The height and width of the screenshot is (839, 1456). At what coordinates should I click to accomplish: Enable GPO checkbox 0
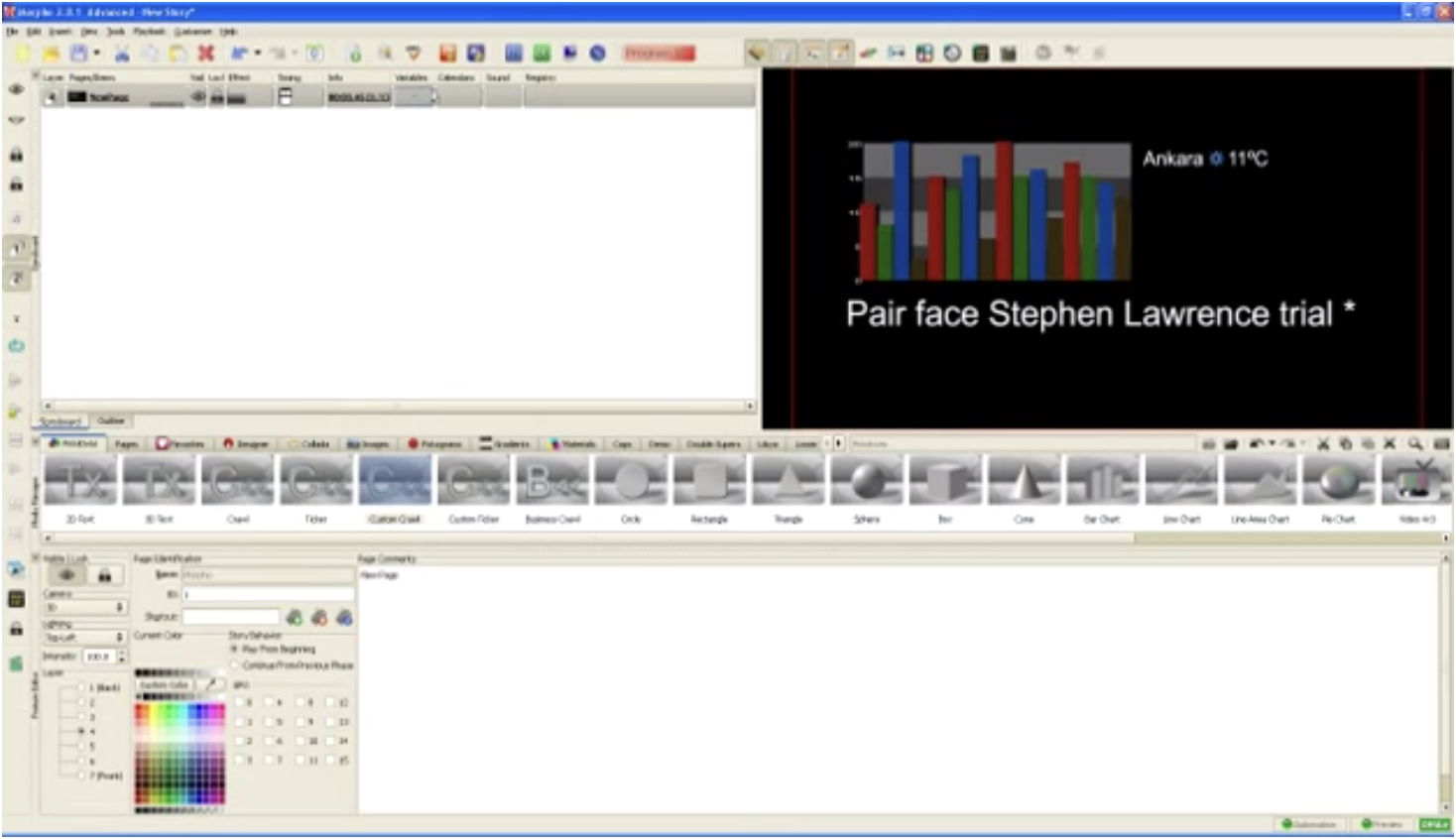pos(238,702)
